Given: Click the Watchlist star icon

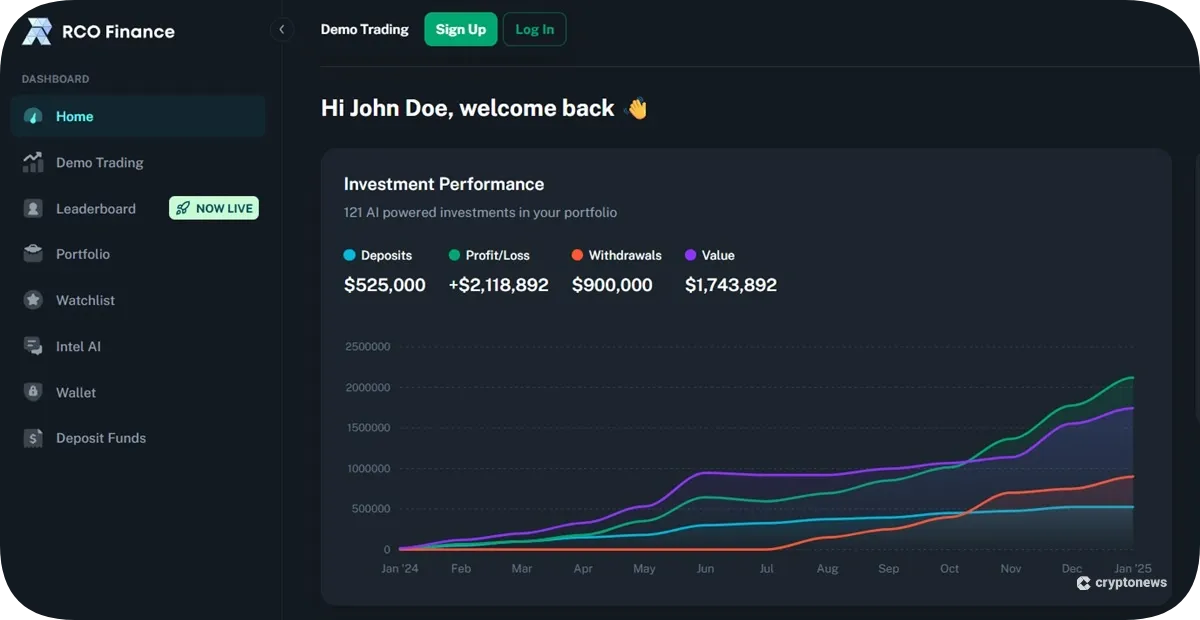Looking at the screenshot, I should click(33, 300).
